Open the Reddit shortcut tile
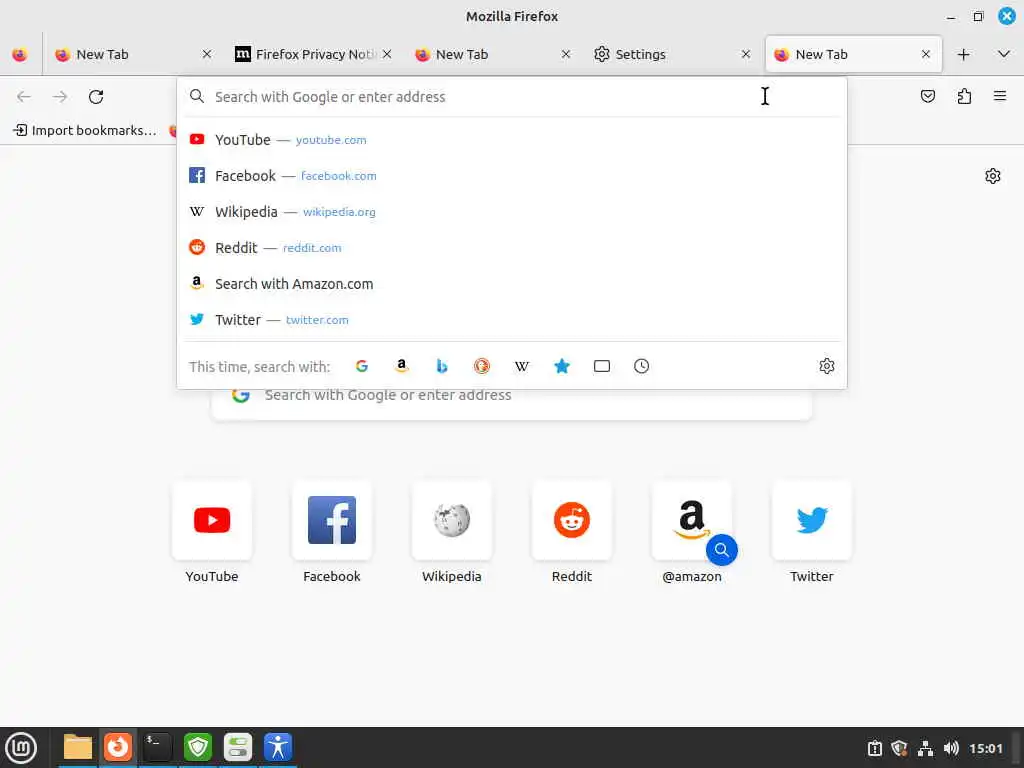 [571, 532]
